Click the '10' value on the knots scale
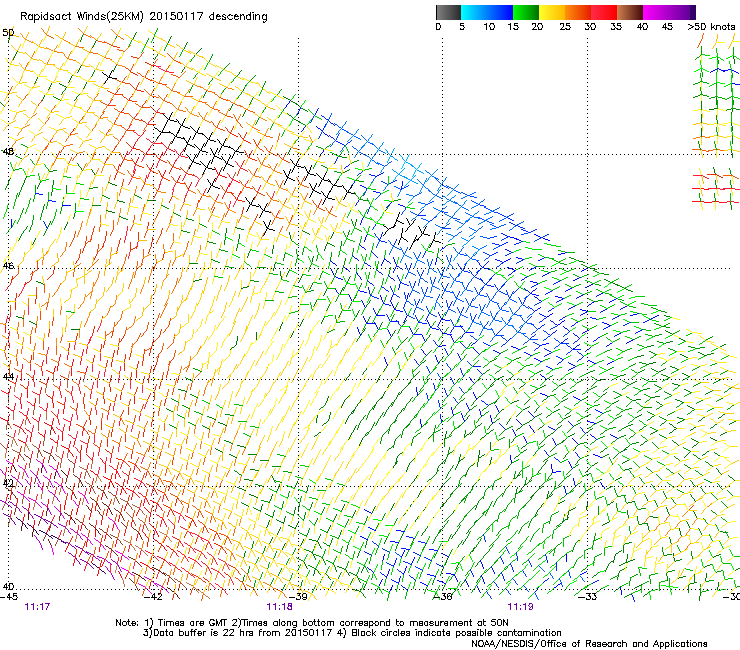 [x=489, y=27]
